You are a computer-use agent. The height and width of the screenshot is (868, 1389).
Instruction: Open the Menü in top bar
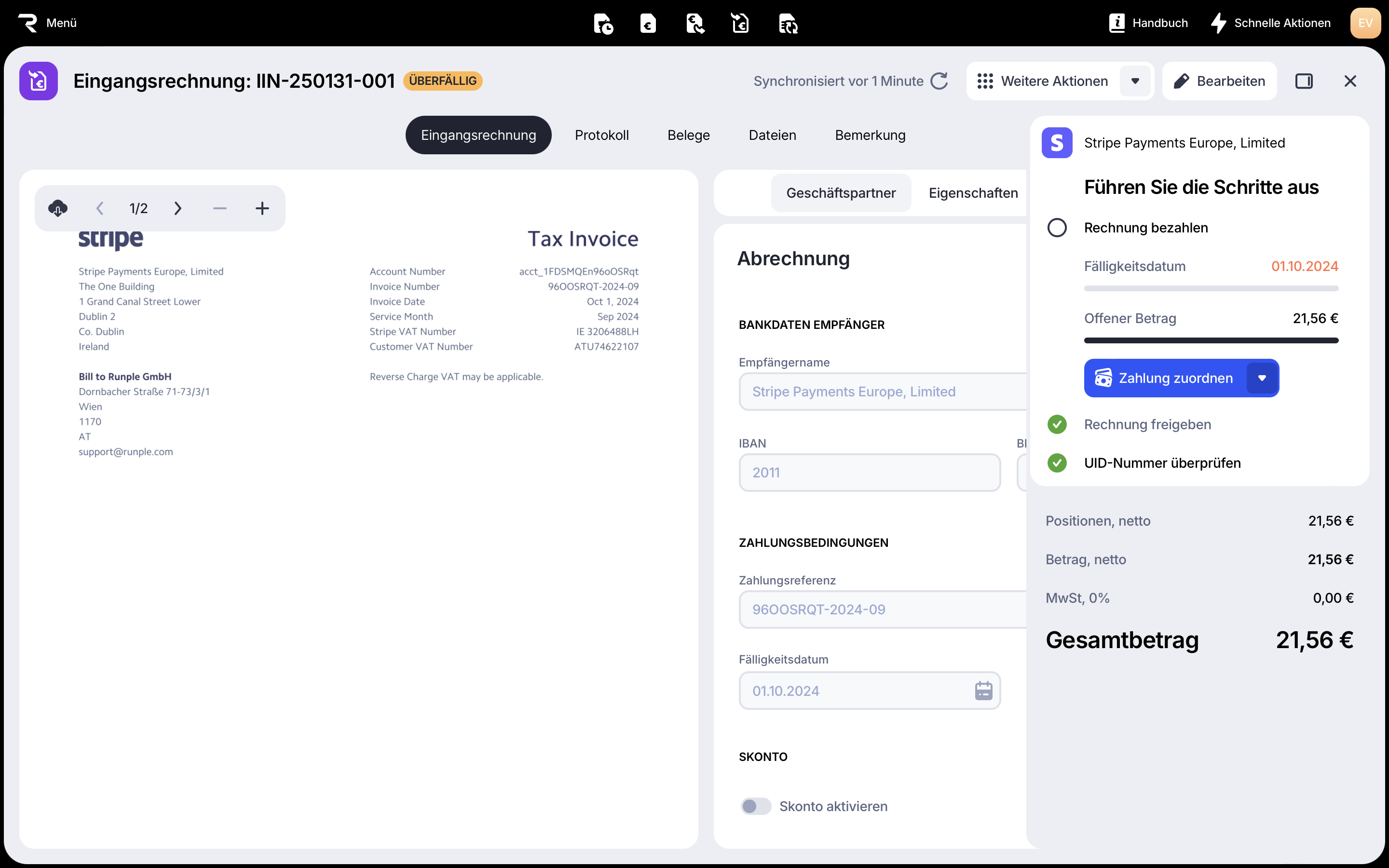[x=48, y=23]
